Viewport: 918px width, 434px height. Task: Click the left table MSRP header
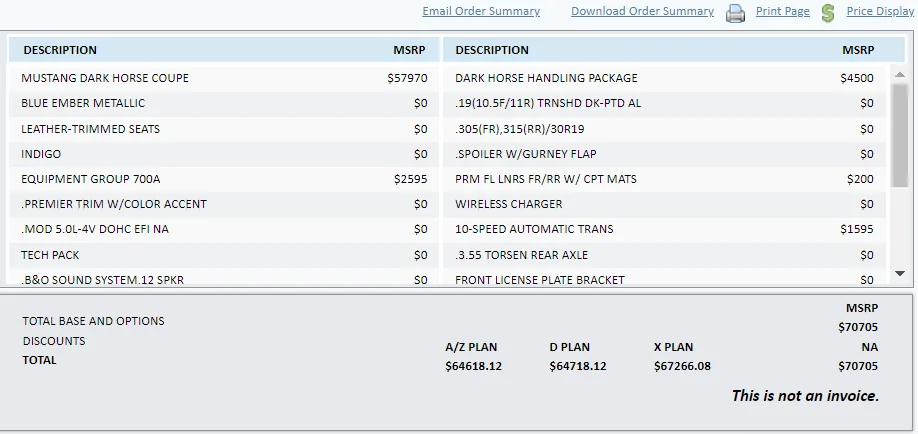pos(409,50)
